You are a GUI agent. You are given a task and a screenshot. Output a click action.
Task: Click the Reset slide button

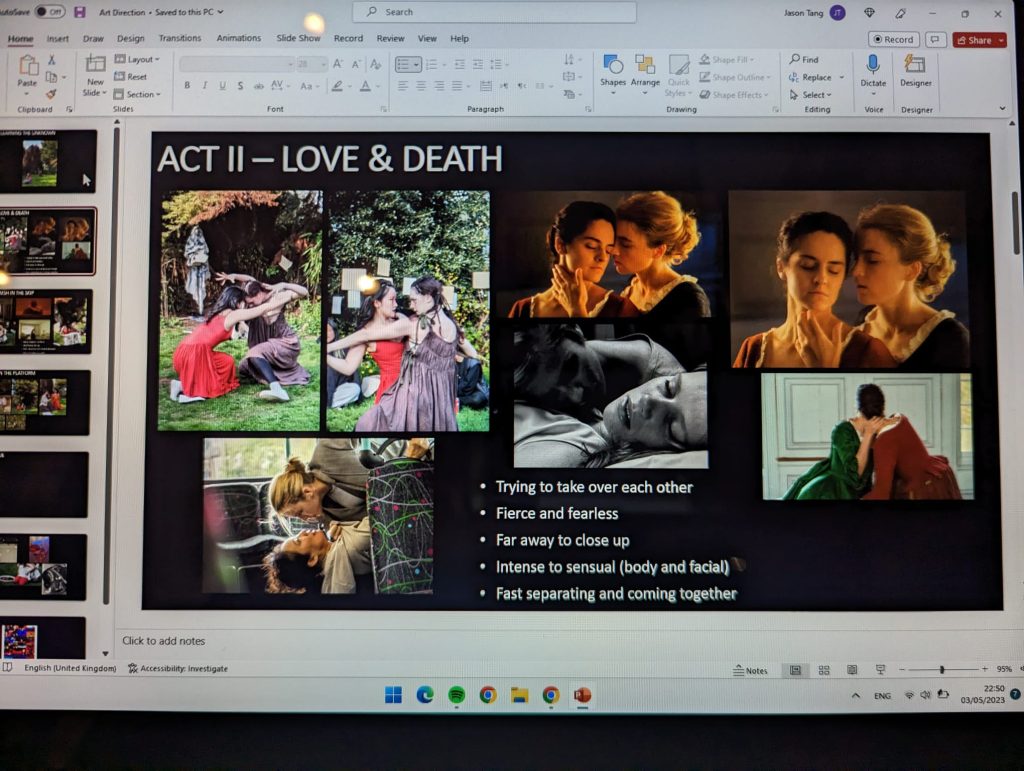click(x=131, y=76)
